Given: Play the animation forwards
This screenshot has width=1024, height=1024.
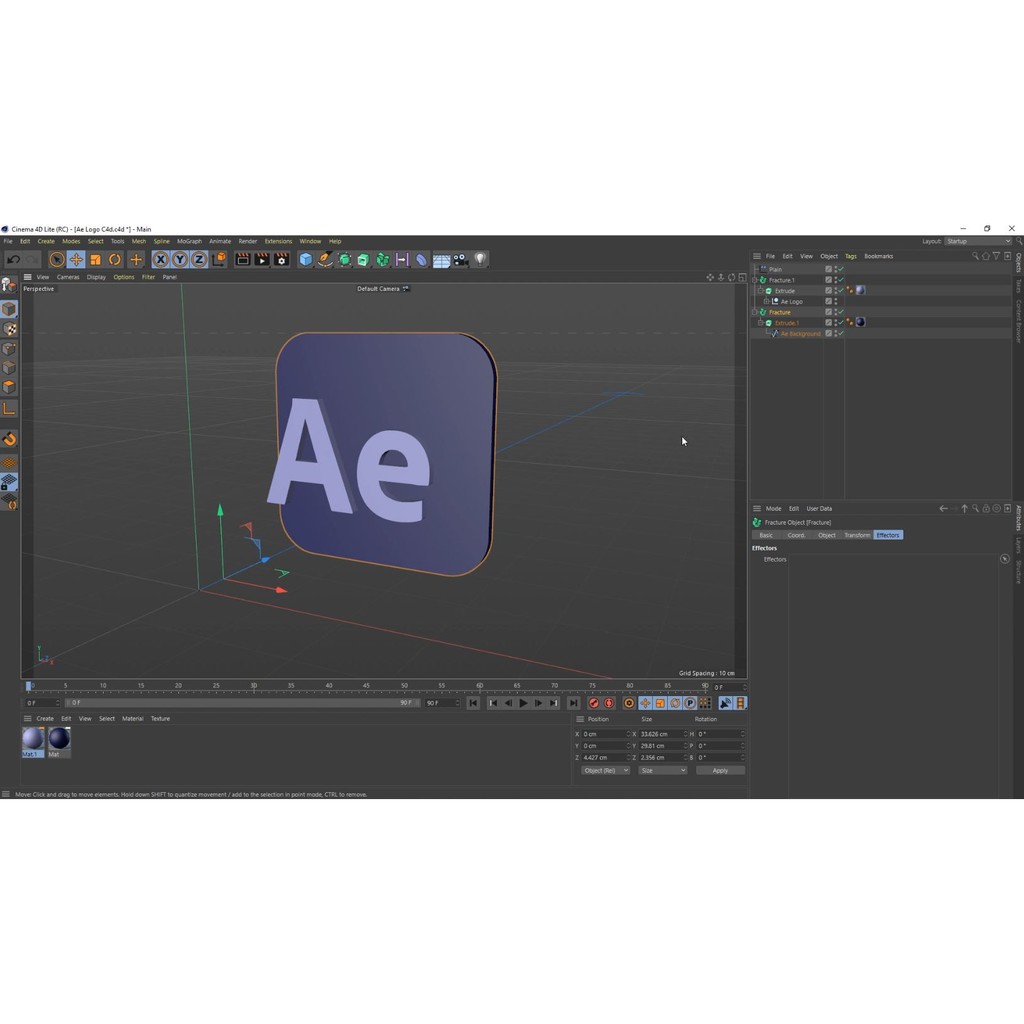Looking at the screenshot, I should pos(523,703).
